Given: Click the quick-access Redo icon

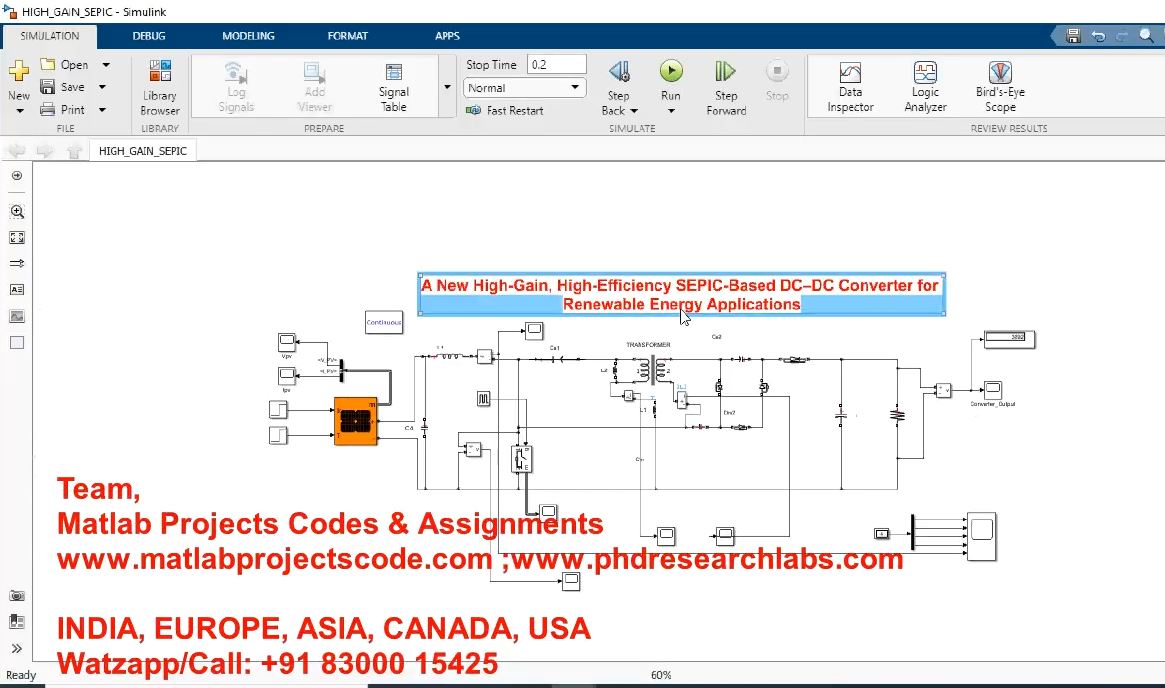Looking at the screenshot, I should pyautogui.click(x=1122, y=36).
